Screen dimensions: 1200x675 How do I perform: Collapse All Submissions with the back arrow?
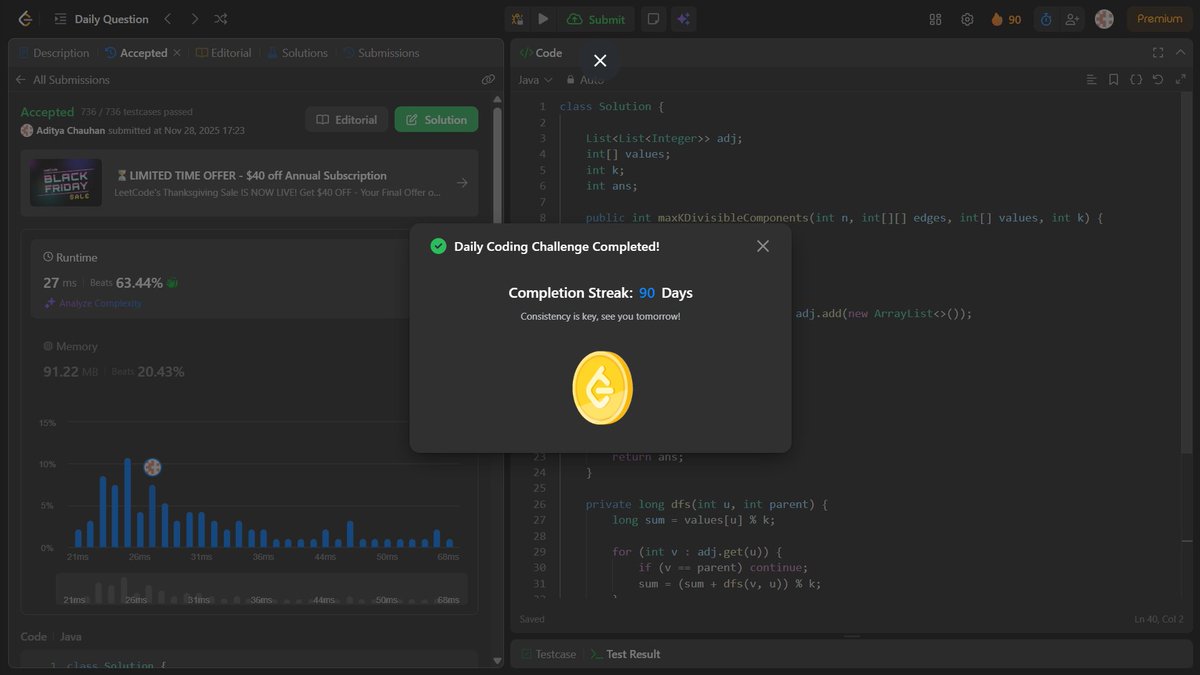click(20, 79)
